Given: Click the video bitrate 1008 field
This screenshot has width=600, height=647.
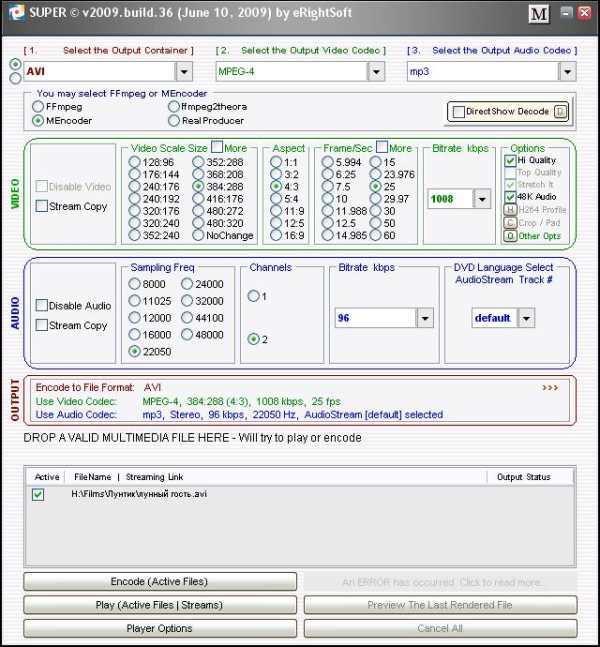Looking at the screenshot, I should click(450, 199).
